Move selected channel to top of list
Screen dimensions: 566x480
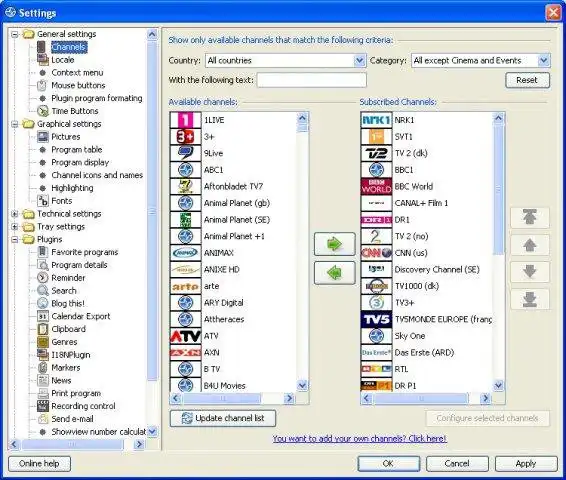coord(530,217)
